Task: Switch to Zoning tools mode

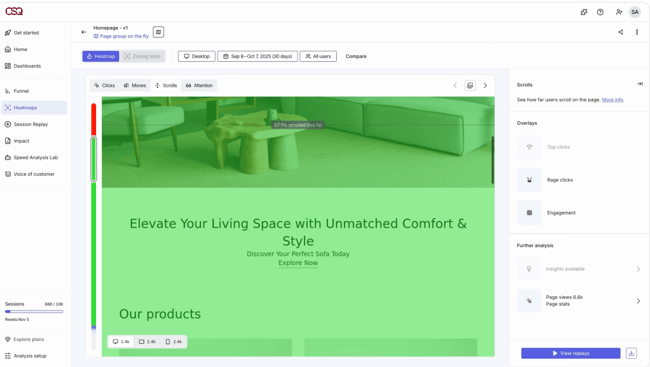Action: click(x=143, y=56)
